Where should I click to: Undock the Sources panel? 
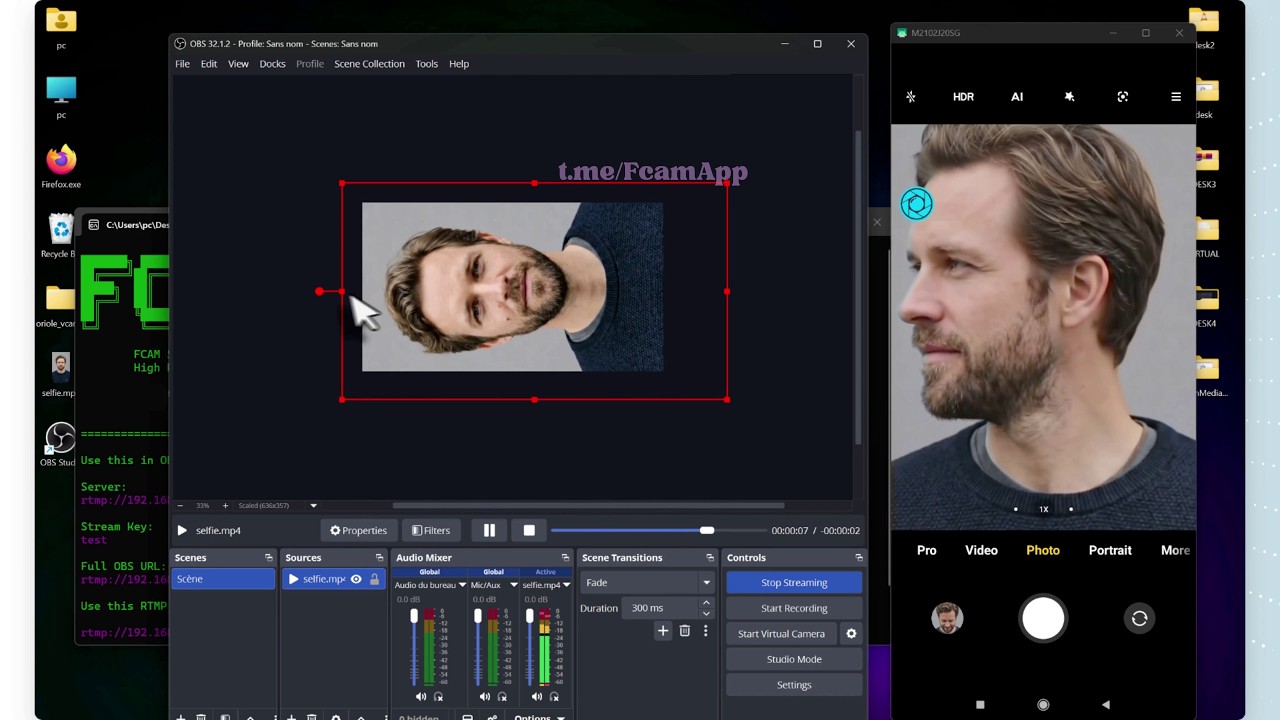(379, 558)
